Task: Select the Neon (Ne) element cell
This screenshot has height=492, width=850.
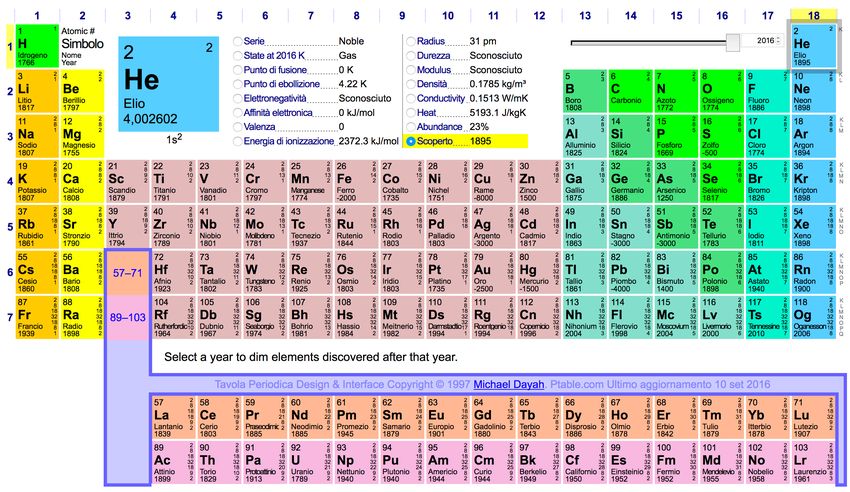Action: pos(813,91)
